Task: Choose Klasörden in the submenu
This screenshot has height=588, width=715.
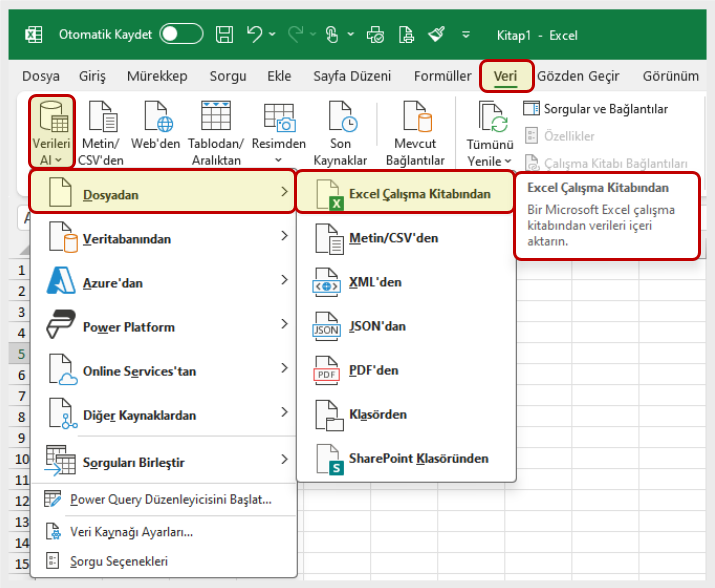Action: click(406, 414)
